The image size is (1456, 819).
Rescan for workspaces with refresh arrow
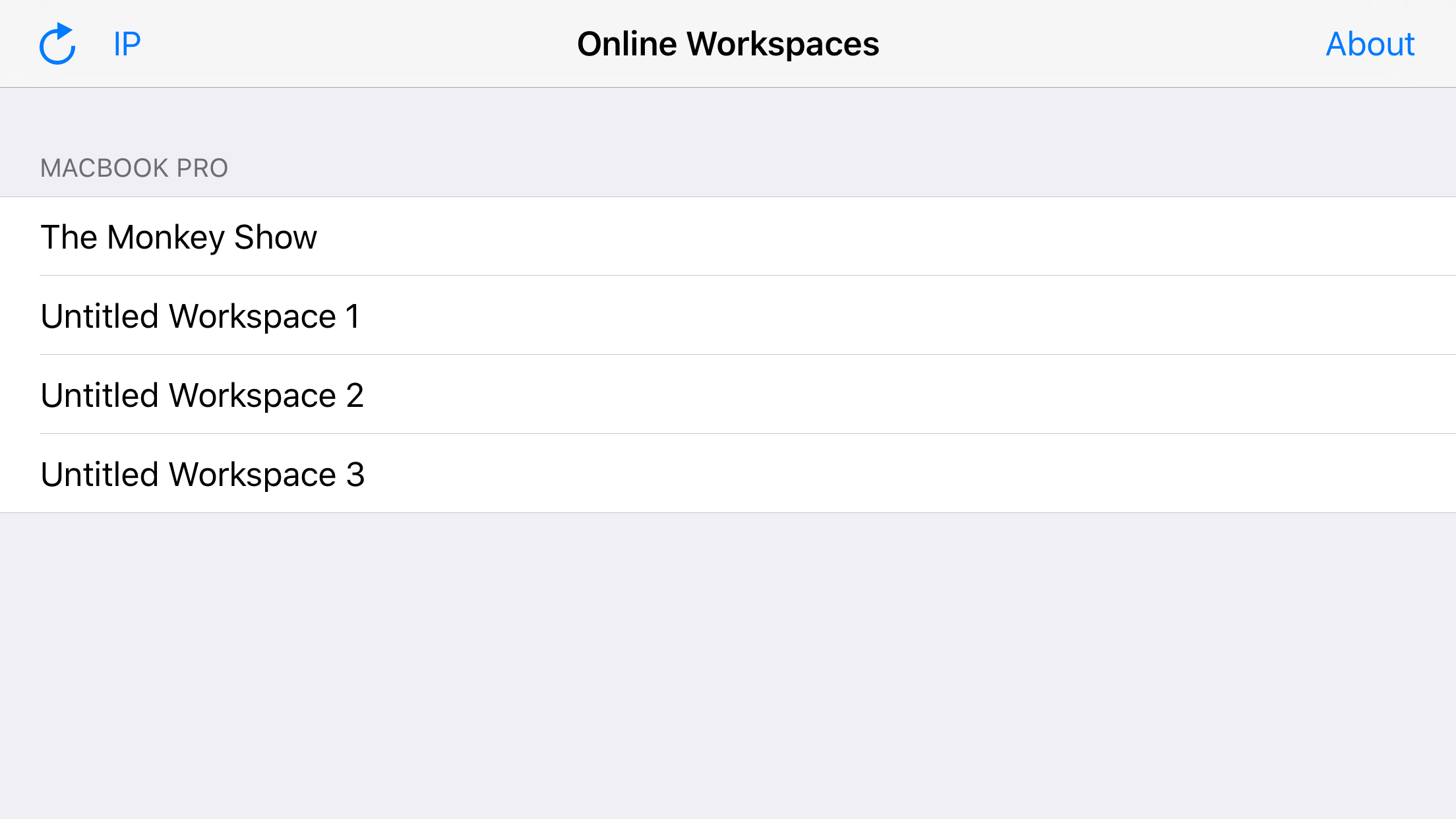click(58, 44)
